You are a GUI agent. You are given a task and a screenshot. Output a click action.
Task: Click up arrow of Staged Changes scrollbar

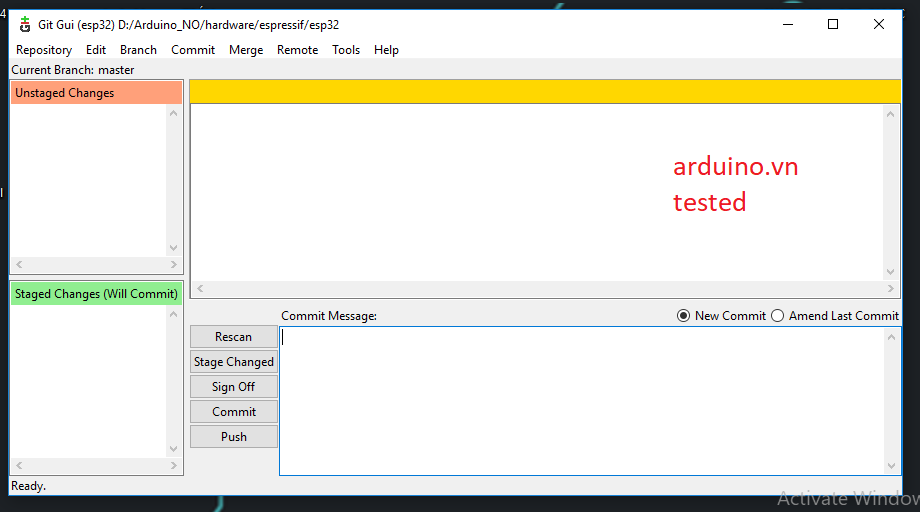(x=173, y=314)
